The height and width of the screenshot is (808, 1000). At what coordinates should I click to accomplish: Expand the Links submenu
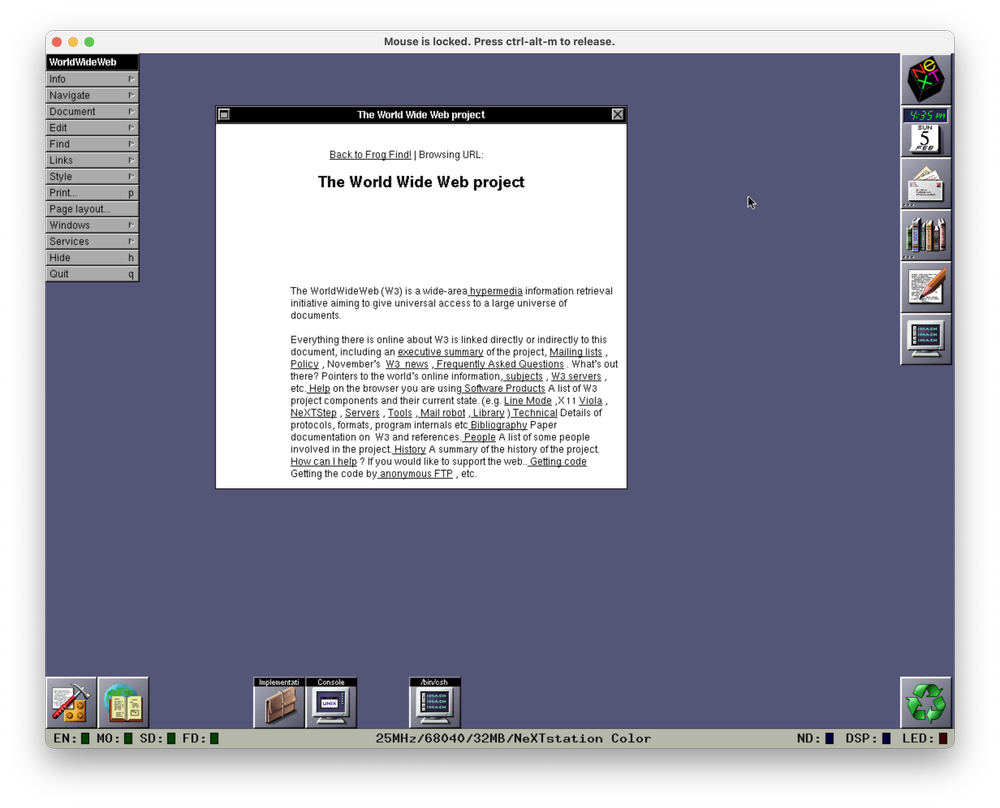(x=92, y=160)
